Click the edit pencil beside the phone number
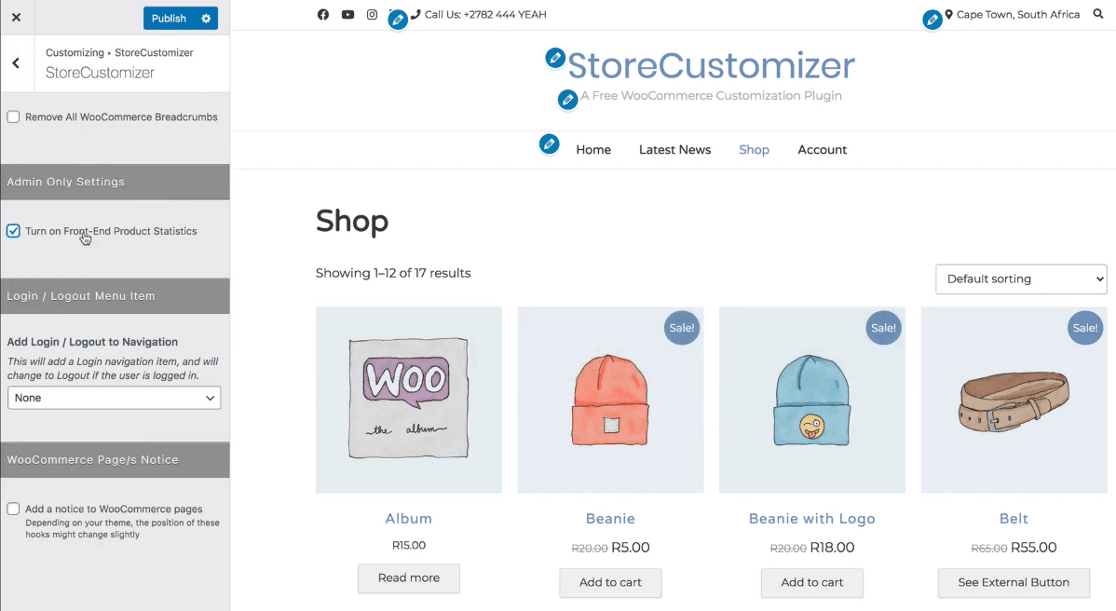The image size is (1116, 611). tap(397, 16)
